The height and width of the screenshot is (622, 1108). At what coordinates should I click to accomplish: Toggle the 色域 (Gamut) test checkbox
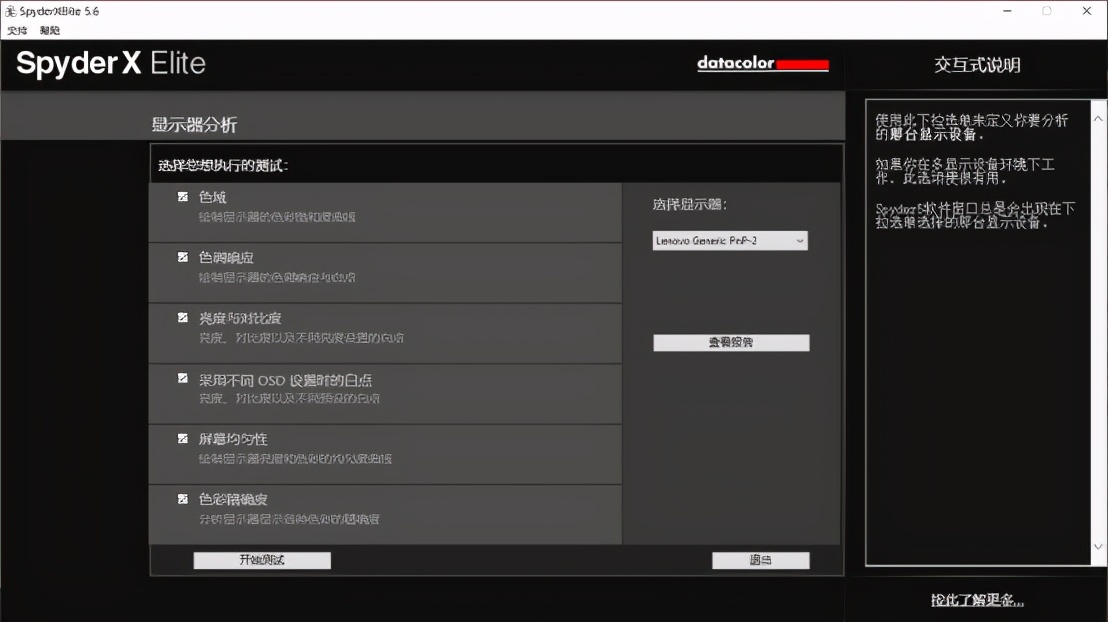(x=183, y=196)
